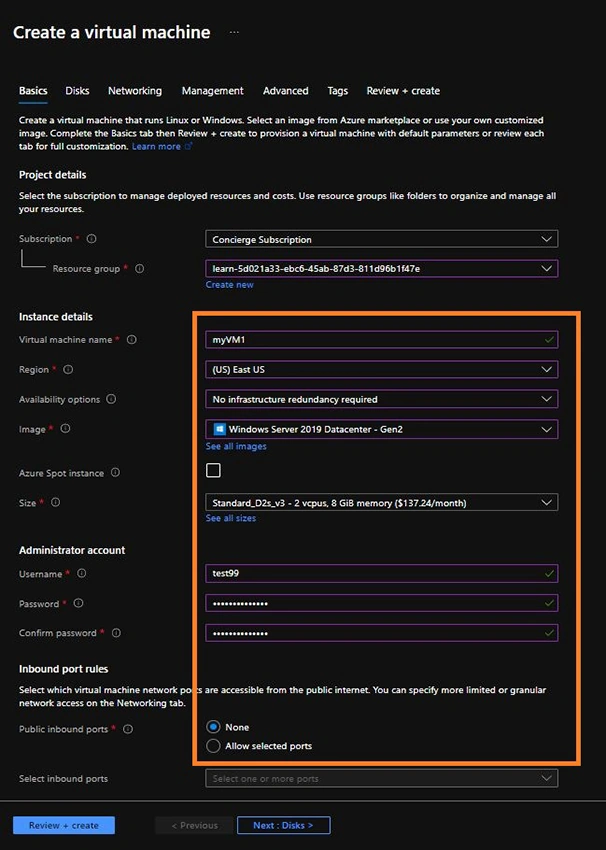Click the Username input field
The image size is (606, 850).
382,574
